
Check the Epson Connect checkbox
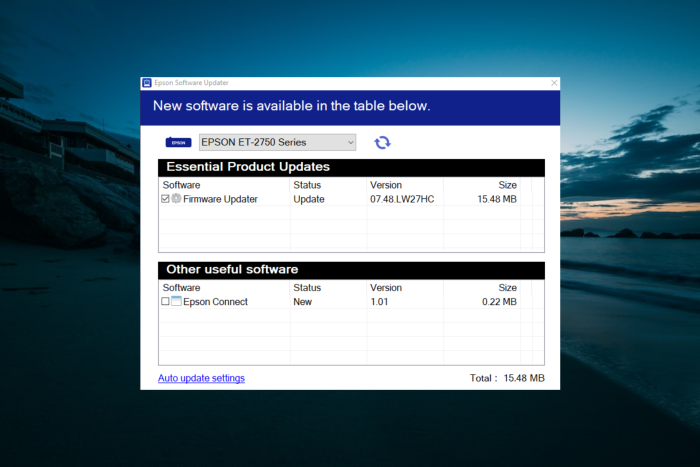click(x=165, y=301)
